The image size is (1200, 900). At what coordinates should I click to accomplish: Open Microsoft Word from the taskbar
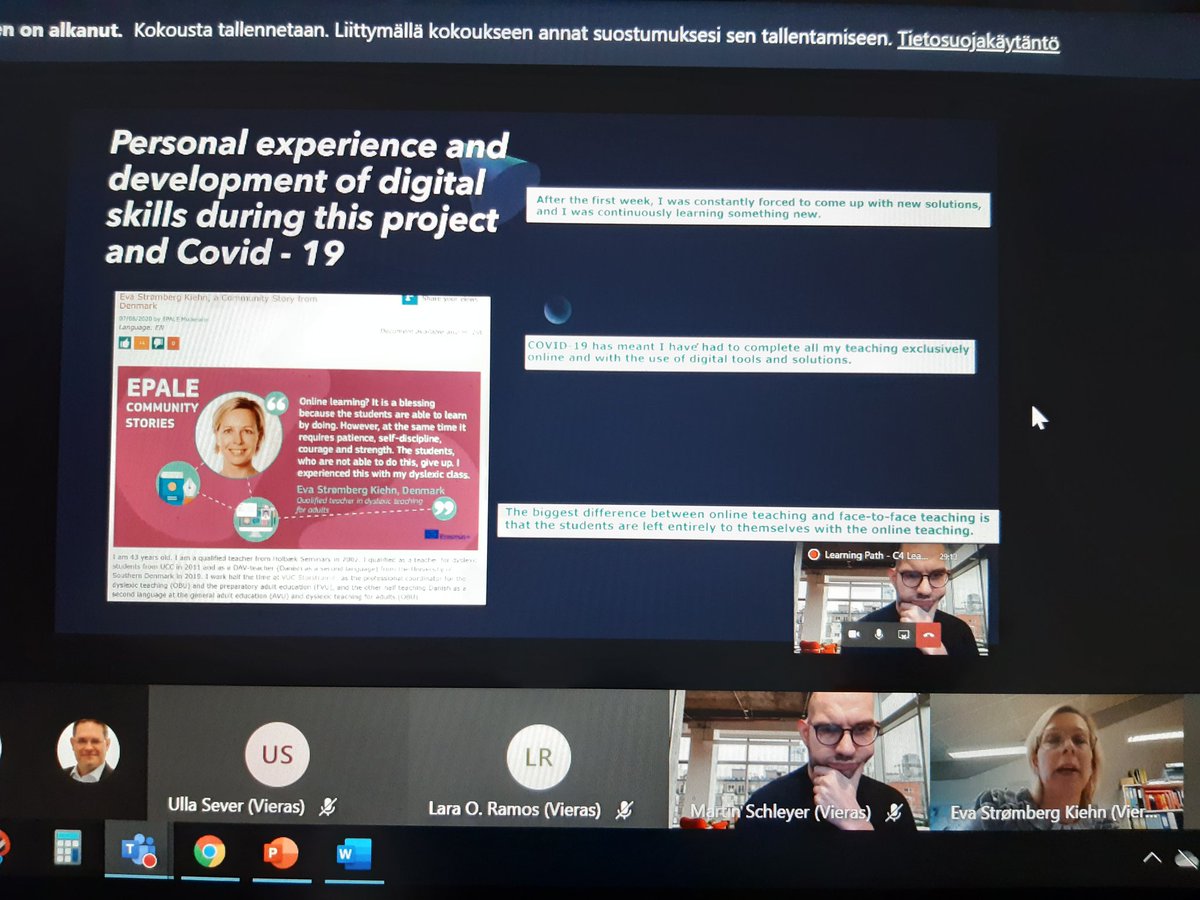pos(354,853)
